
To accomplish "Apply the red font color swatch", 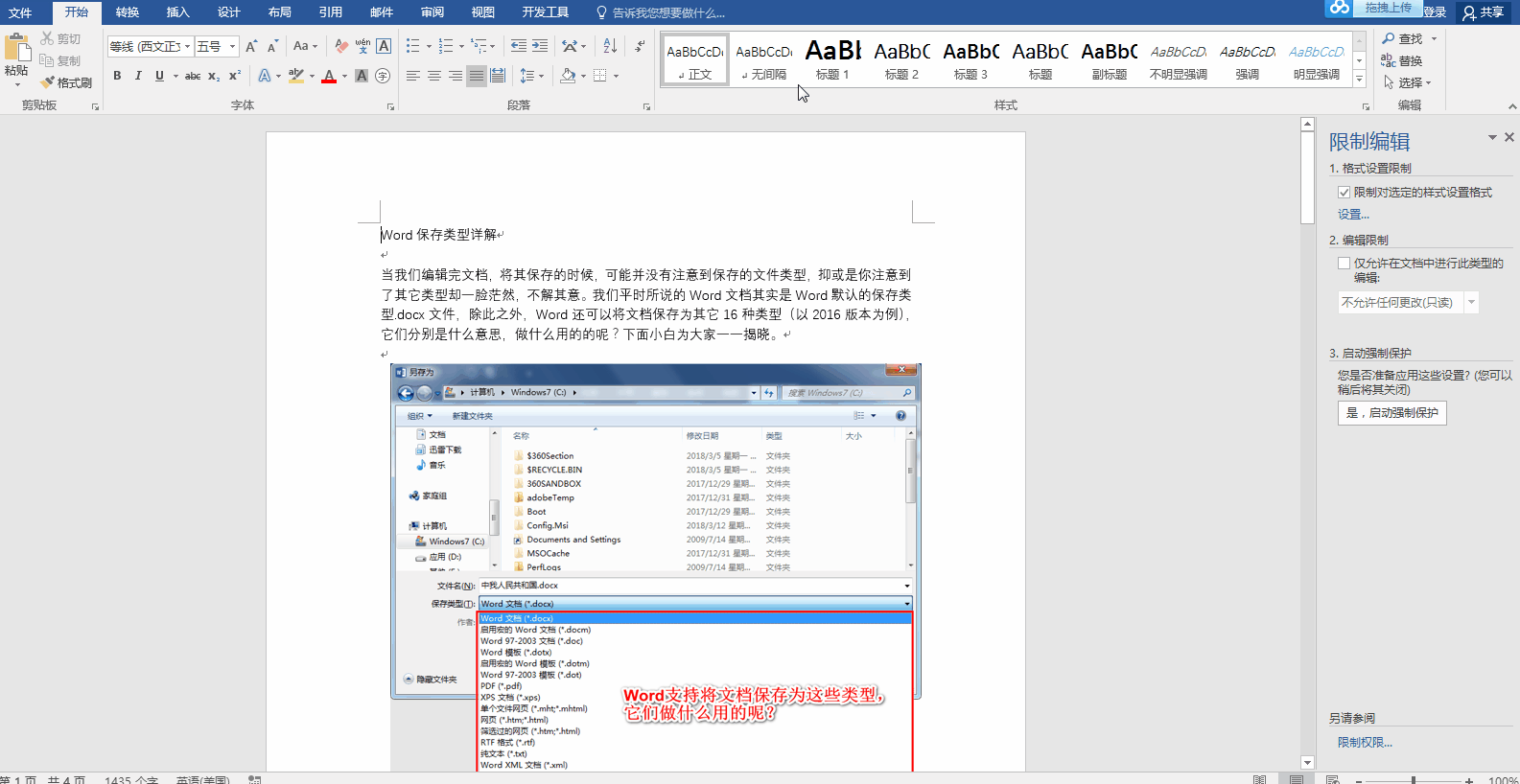I will click(329, 76).
